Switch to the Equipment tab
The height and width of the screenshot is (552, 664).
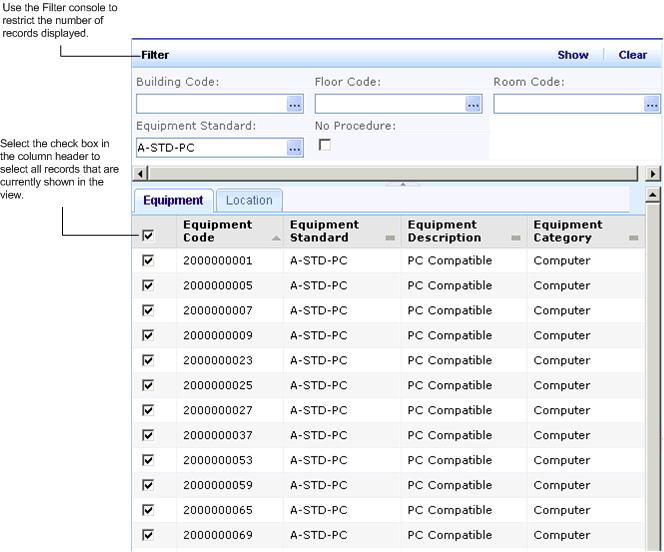tap(173, 200)
